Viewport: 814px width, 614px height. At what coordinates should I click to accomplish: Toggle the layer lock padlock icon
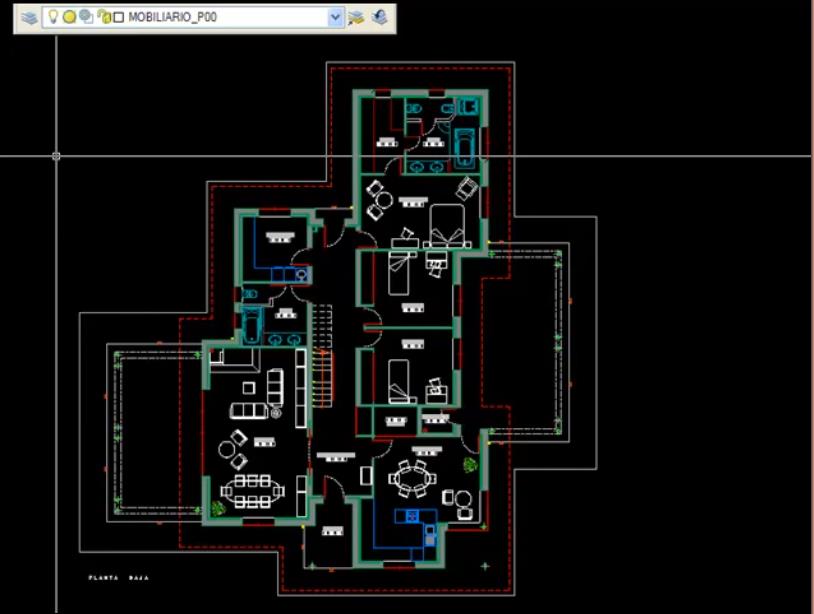click(104, 17)
